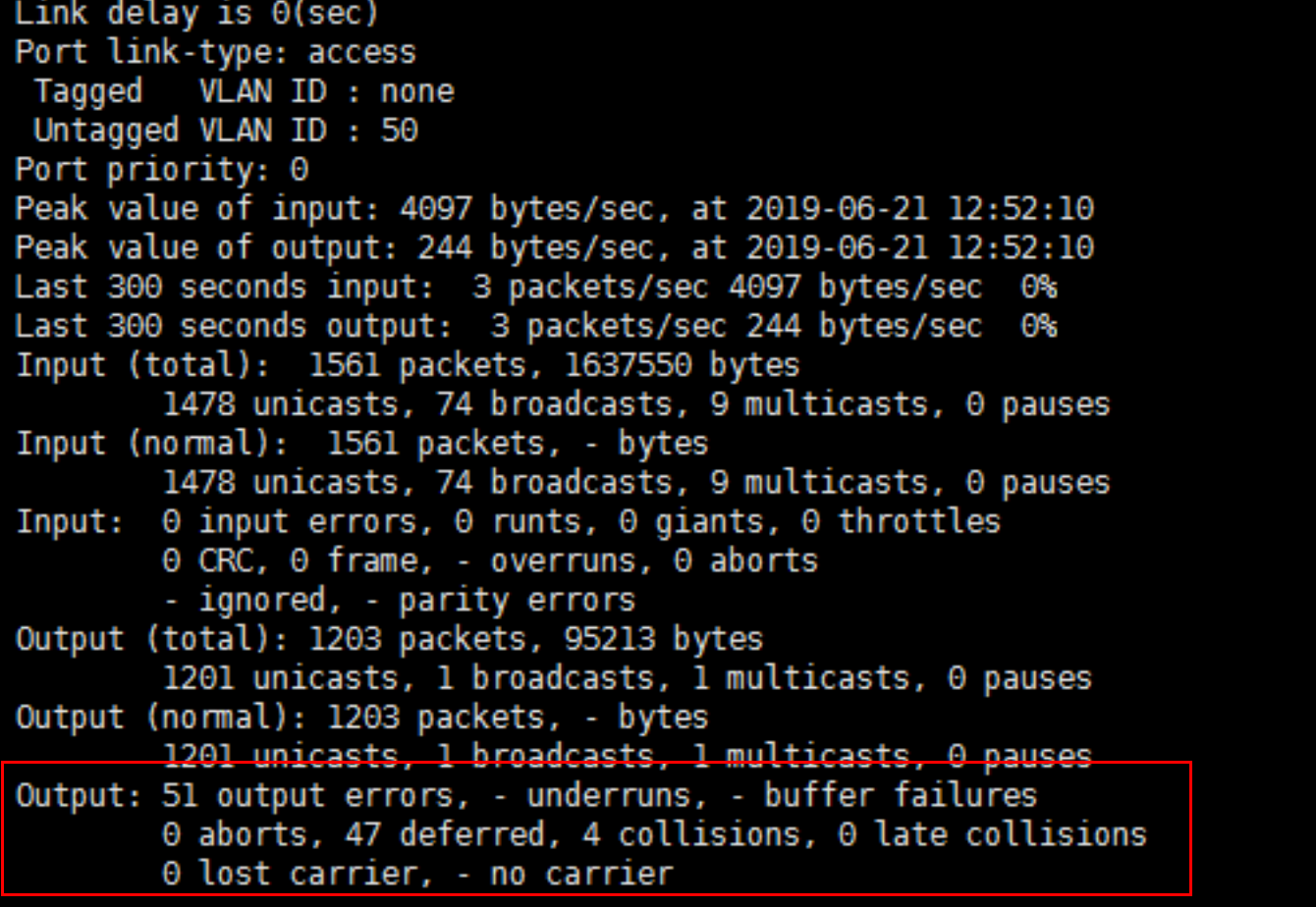
Task: Click the "Output (total)" packets line
Action: [x=389, y=639]
